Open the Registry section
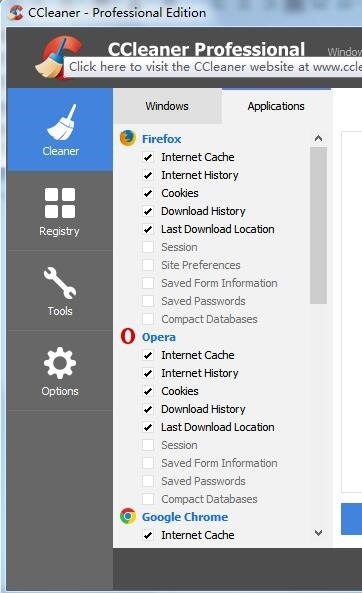 (x=60, y=211)
